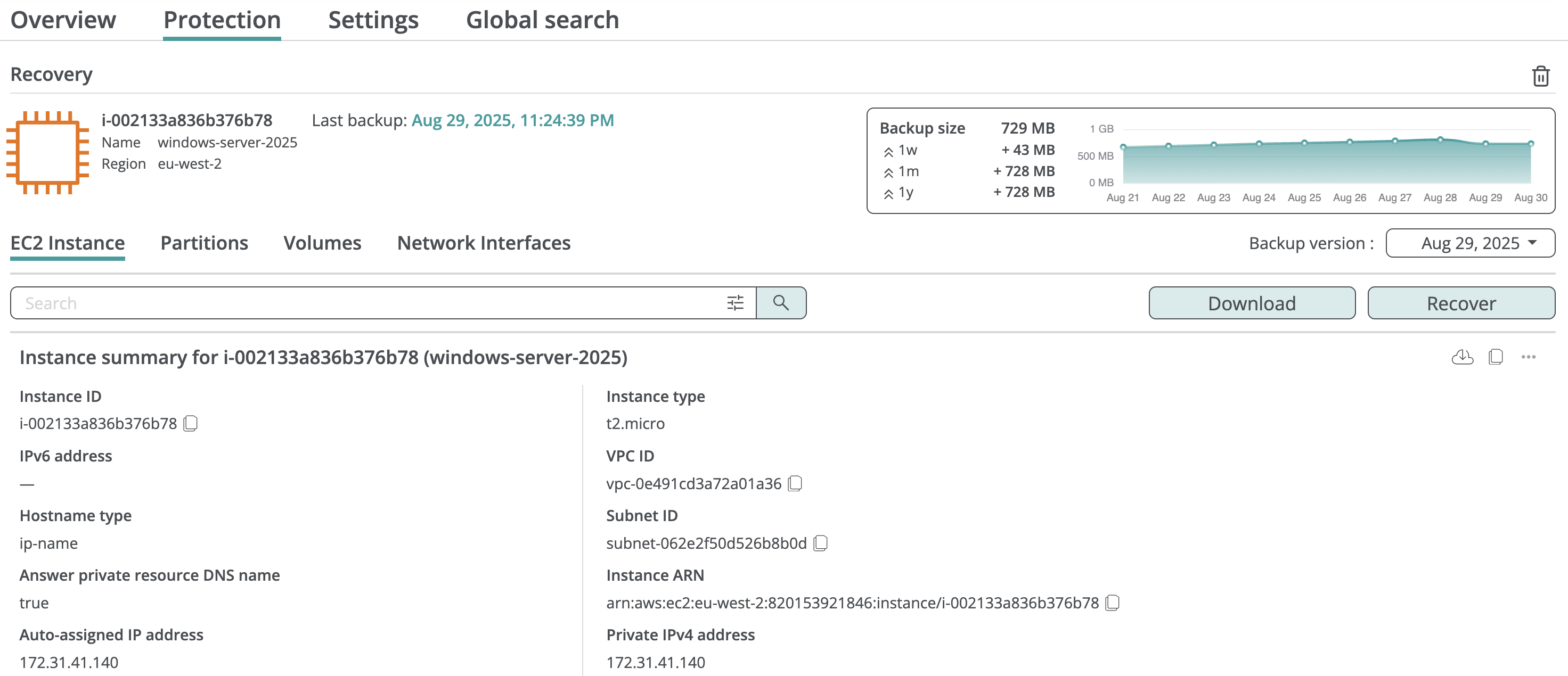Open the Network Interfaces tab

pos(483,243)
